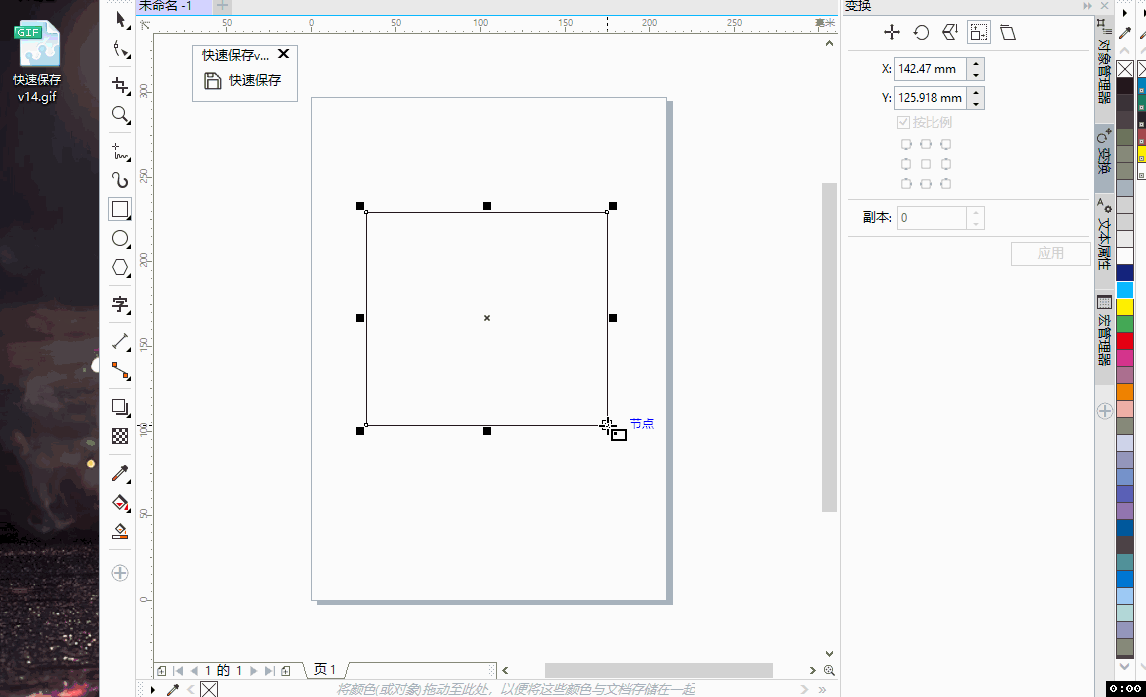This screenshot has height=697, width=1146.
Task: Pick the Artistic Media tool
Action: pyautogui.click(x=121, y=180)
